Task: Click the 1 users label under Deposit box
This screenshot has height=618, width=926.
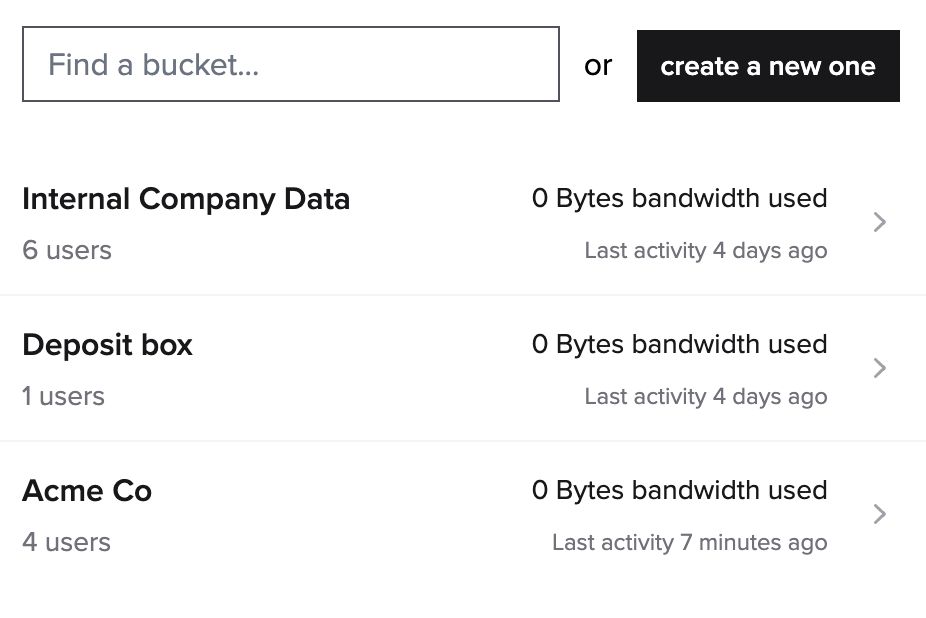Action: [63, 396]
